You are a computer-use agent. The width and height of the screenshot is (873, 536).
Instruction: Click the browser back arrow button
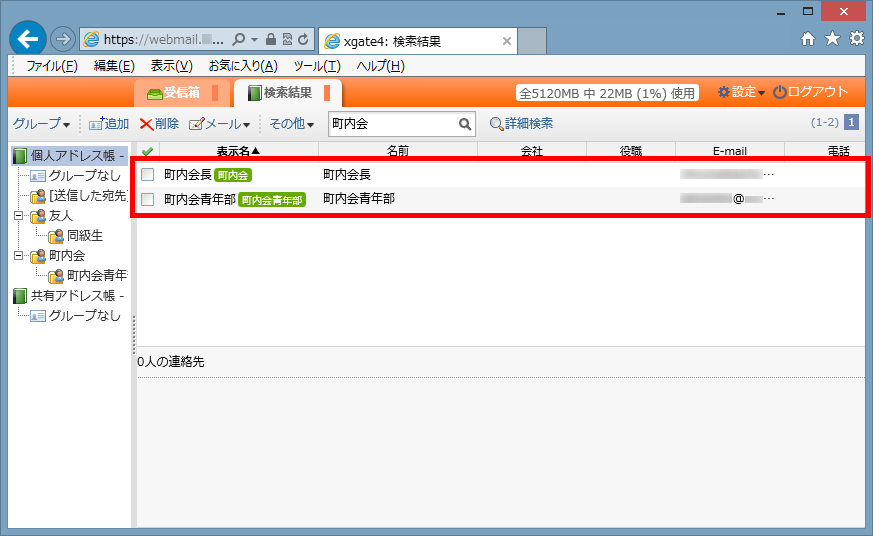(x=29, y=40)
